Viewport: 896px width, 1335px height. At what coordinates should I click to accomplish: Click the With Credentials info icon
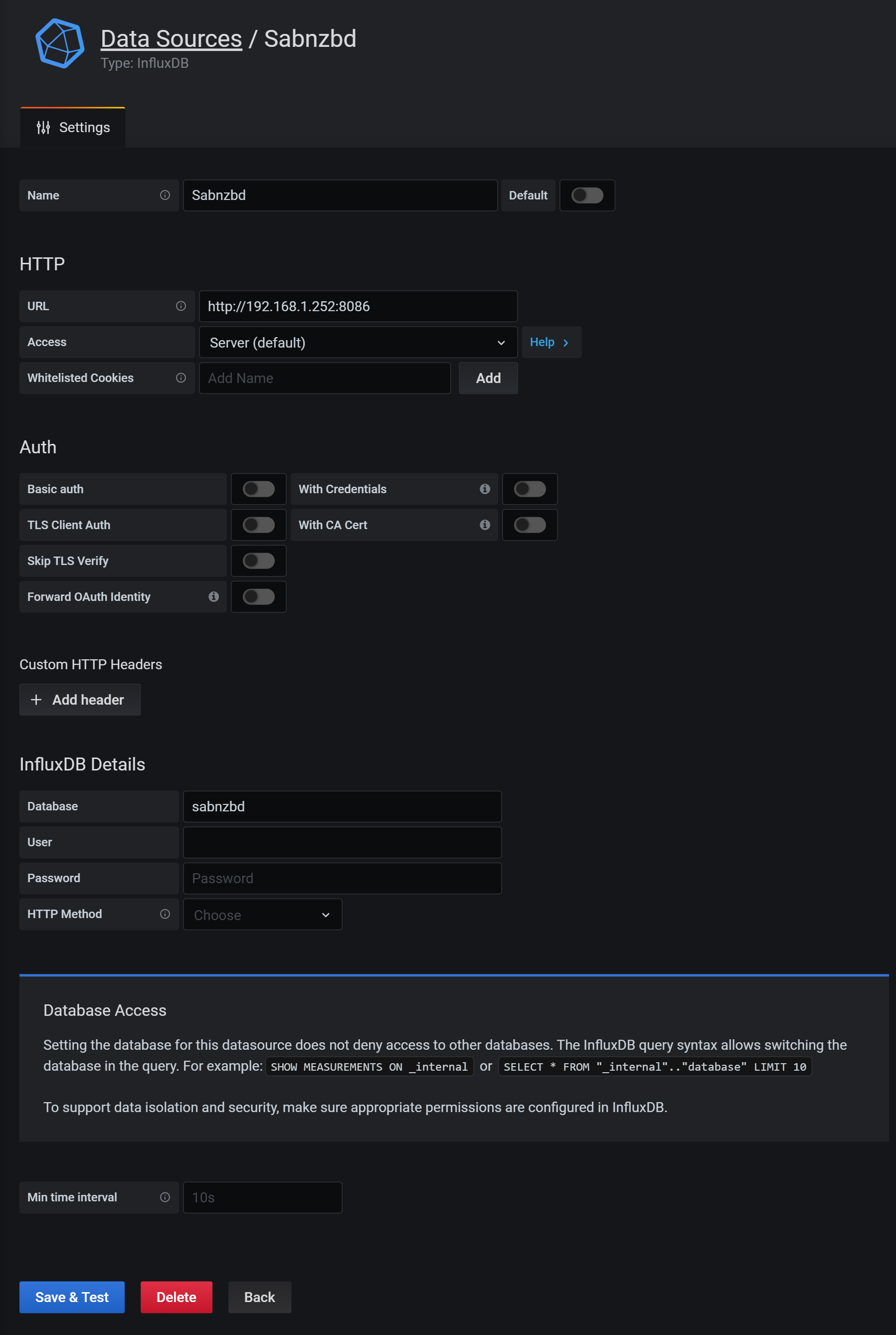click(485, 489)
